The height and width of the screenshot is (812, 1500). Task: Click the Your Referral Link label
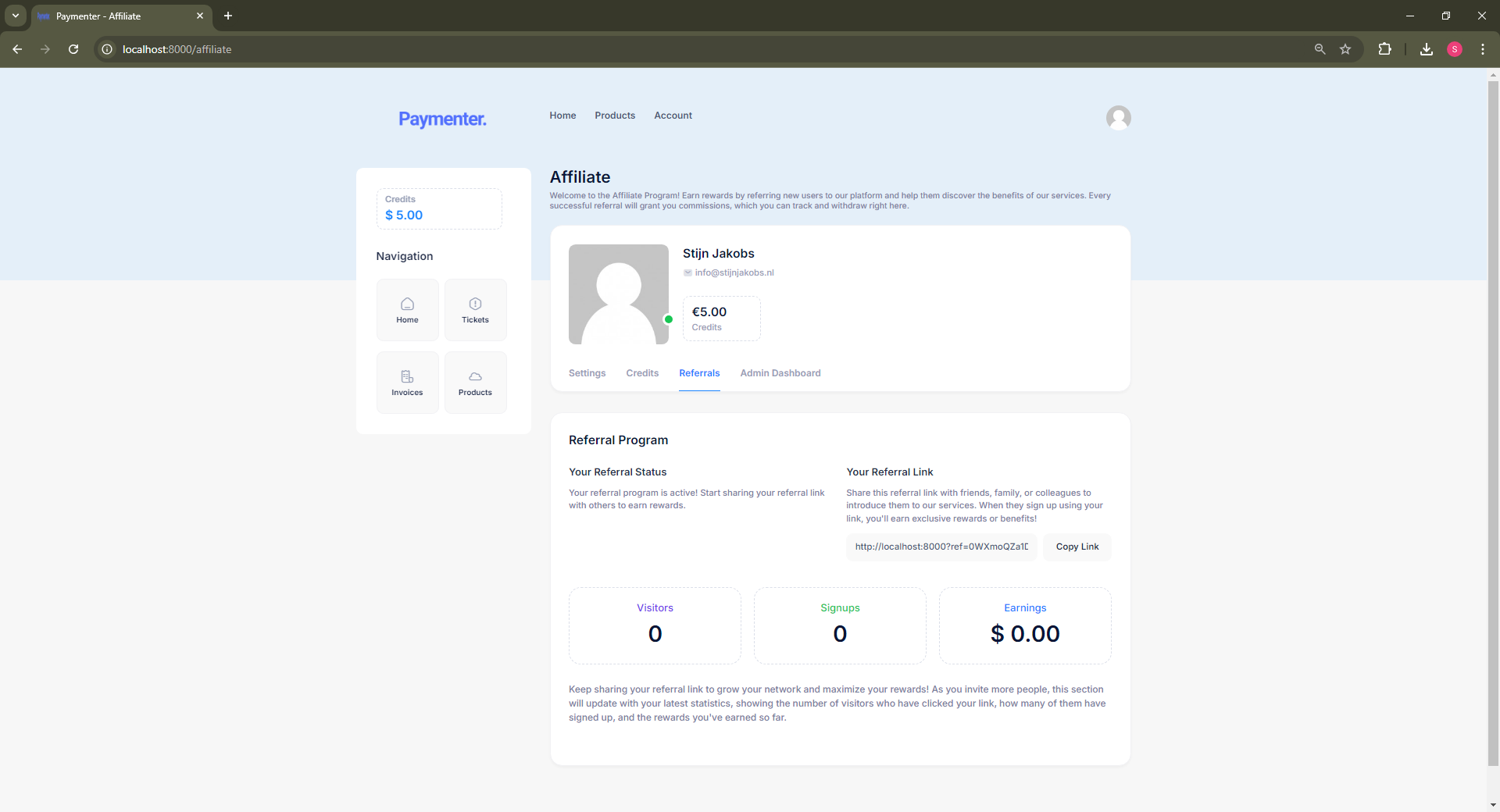890,472
